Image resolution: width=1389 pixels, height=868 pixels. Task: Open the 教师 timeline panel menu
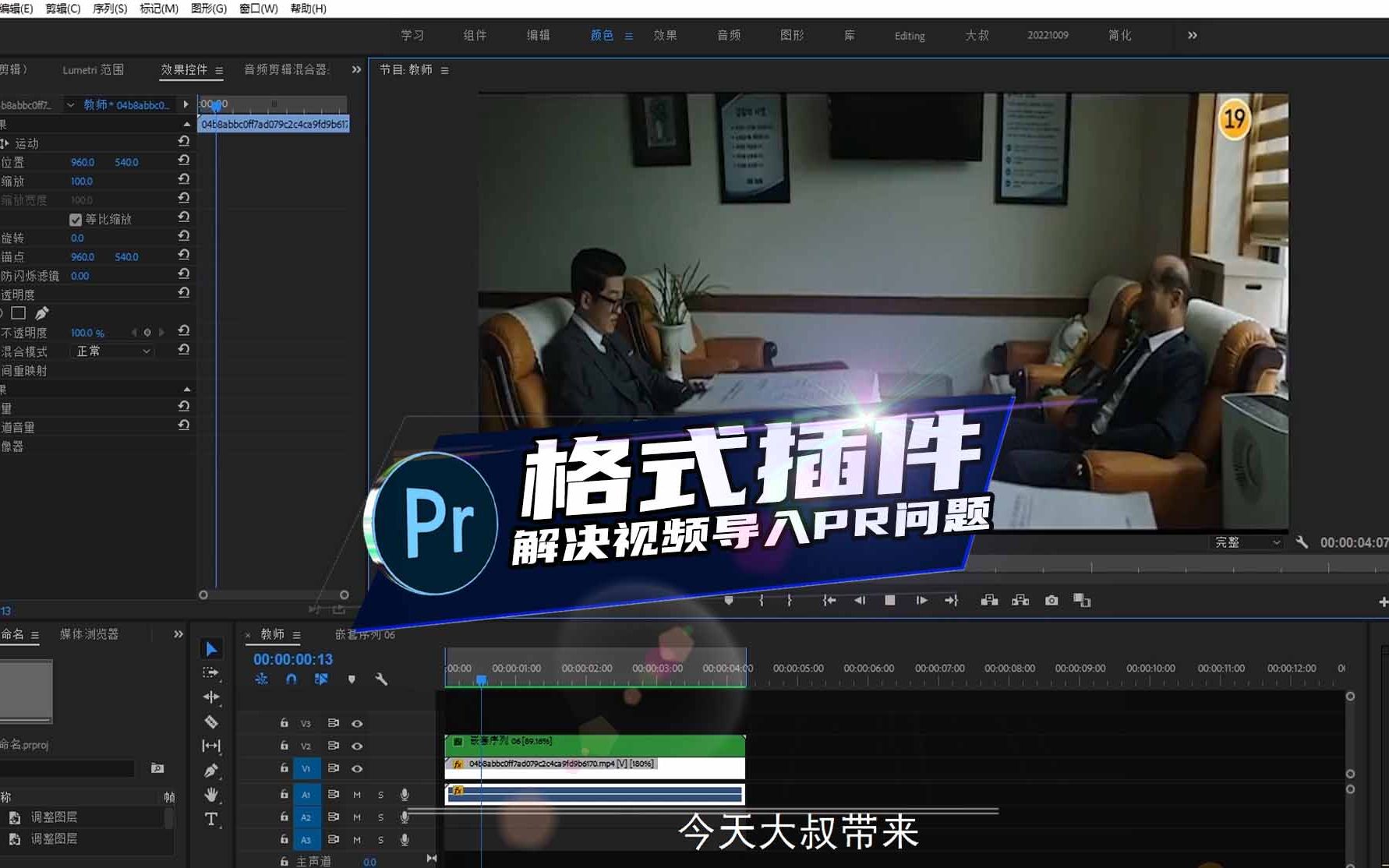click(x=296, y=635)
